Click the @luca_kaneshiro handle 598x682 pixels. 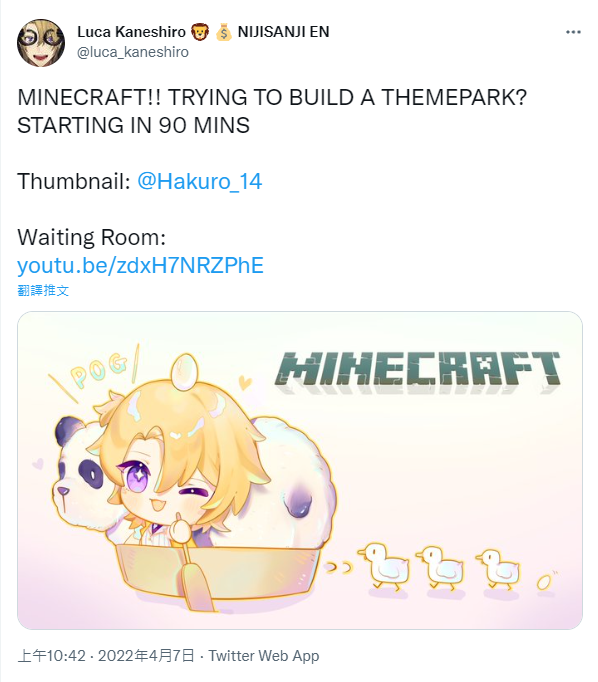133,52
